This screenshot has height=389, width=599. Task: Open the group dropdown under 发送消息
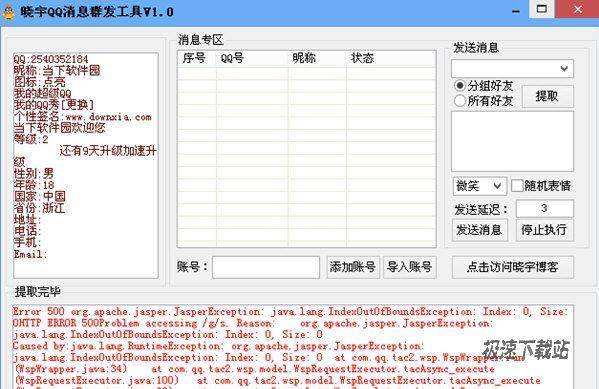(x=512, y=69)
